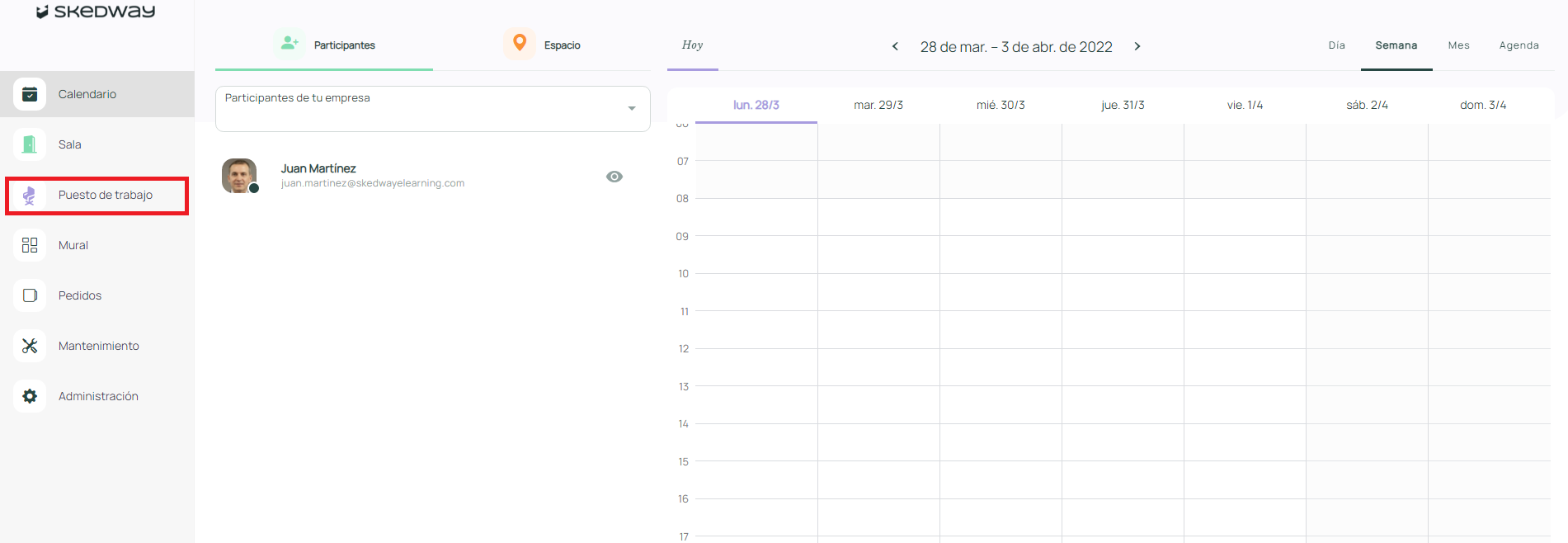Go to previous week with left chevron

[x=895, y=46]
